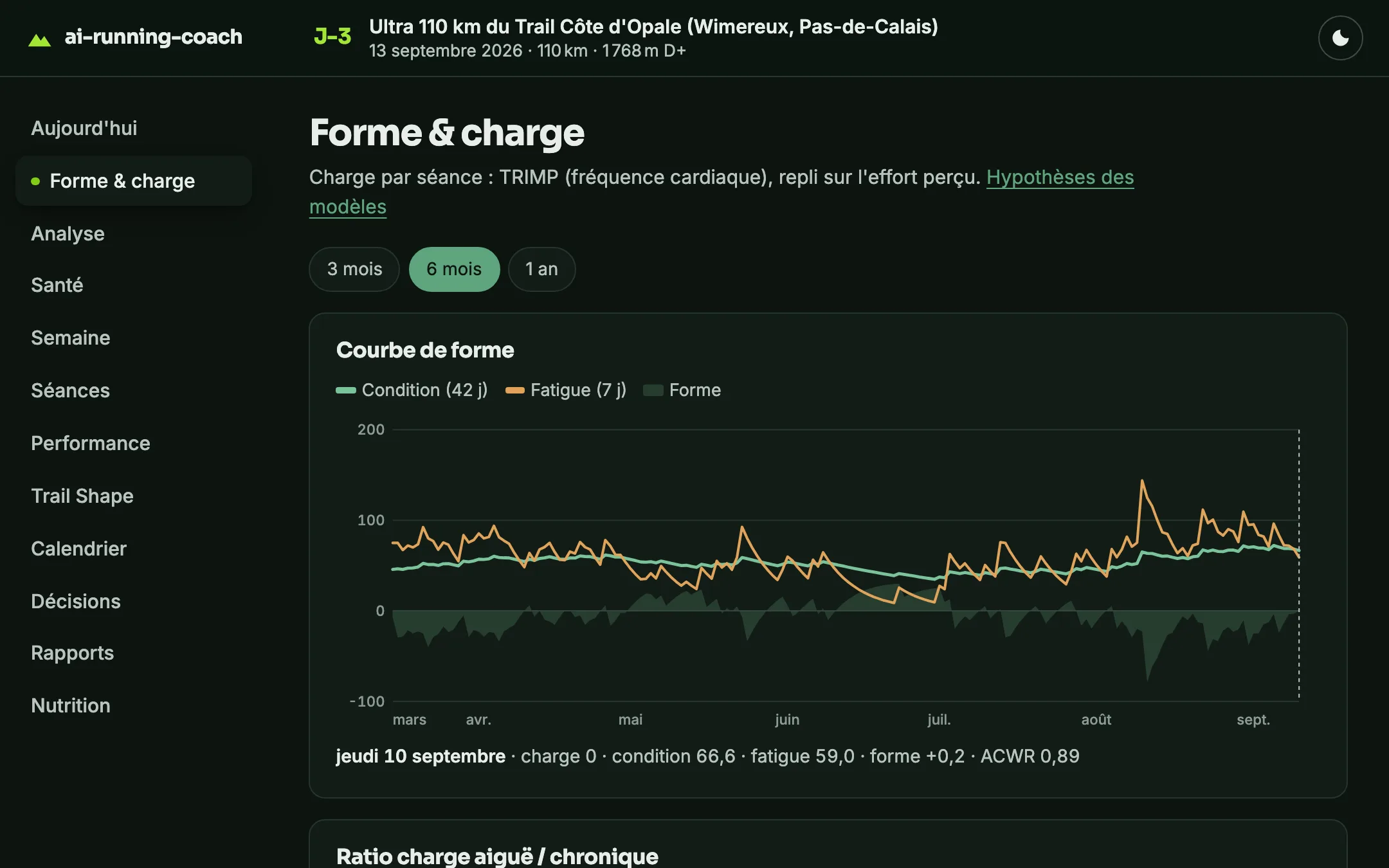Click the Ratio charge aiguë / chronique heading

[497, 856]
